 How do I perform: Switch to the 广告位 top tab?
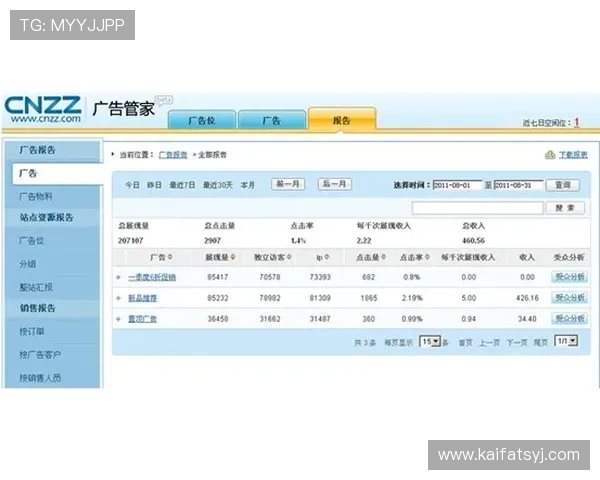coord(202,121)
